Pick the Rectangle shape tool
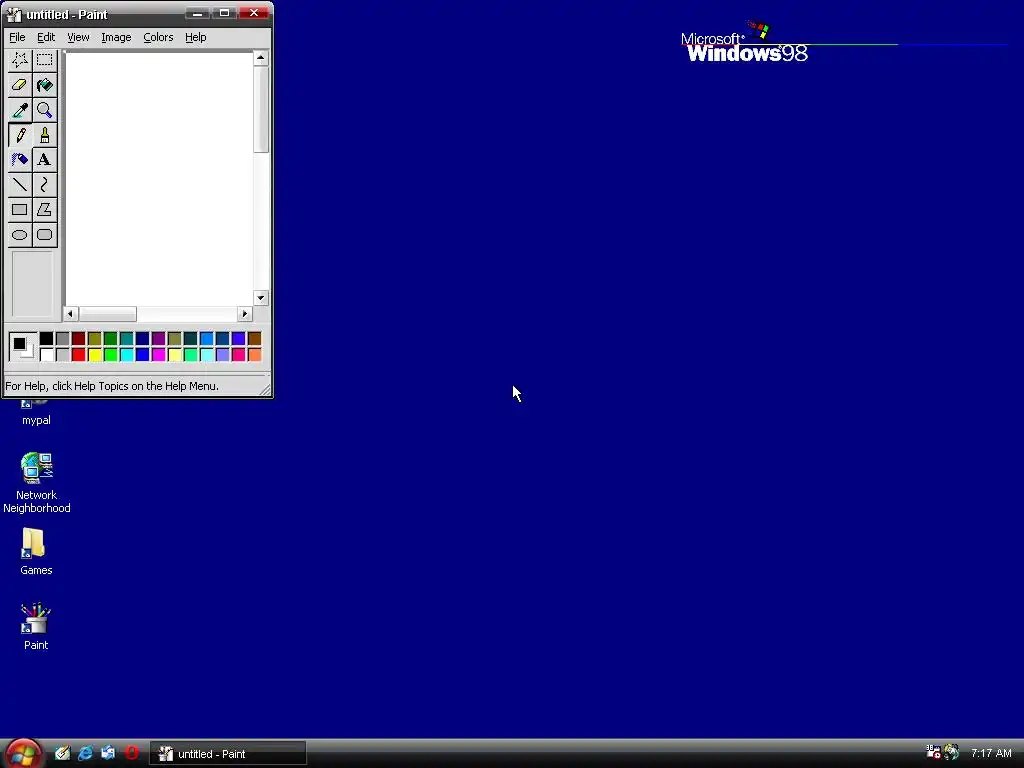The width and height of the screenshot is (1024, 768). tap(20, 210)
